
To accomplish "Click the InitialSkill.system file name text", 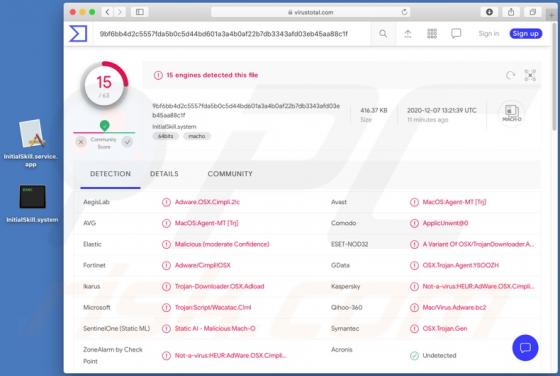I will point(174,127).
